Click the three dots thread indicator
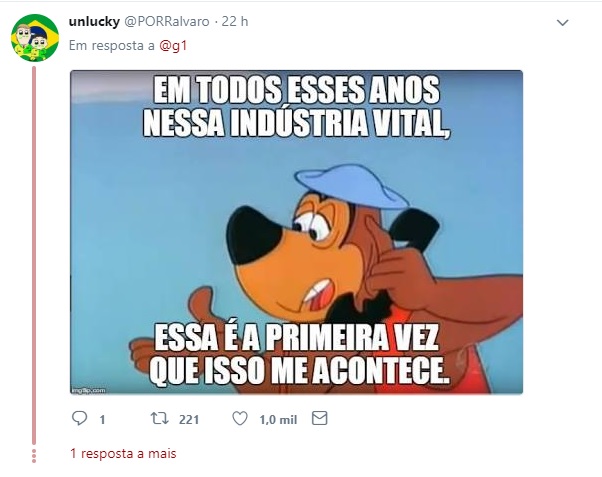 (34, 456)
